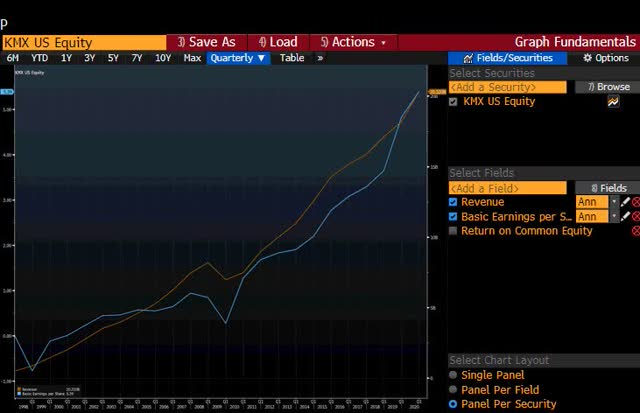
Task: Remove the Revenue field with red X
Action: 636,202
